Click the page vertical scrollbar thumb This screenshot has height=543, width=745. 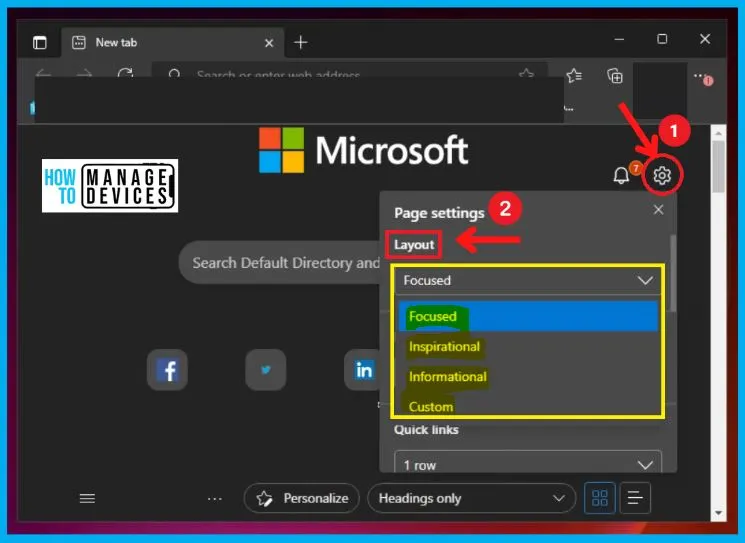pos(718,166)
